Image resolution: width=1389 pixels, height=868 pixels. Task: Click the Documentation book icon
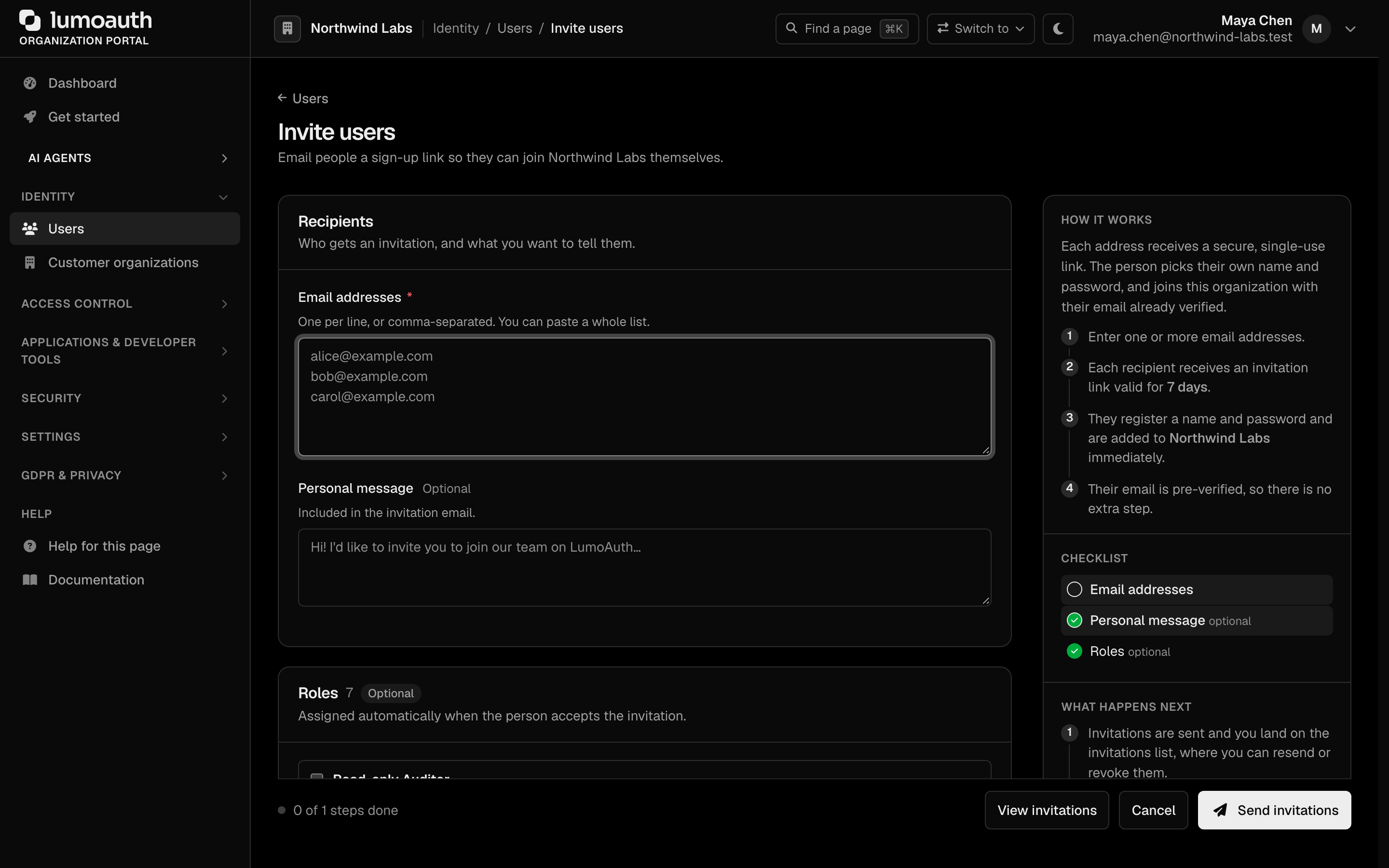[30, 580]
